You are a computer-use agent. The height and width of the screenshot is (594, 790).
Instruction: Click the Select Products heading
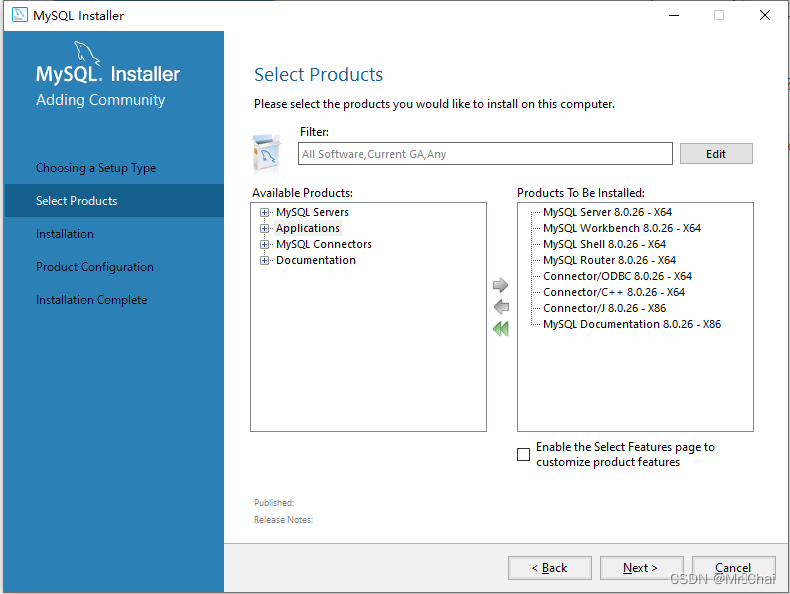[x=318, y=75]
